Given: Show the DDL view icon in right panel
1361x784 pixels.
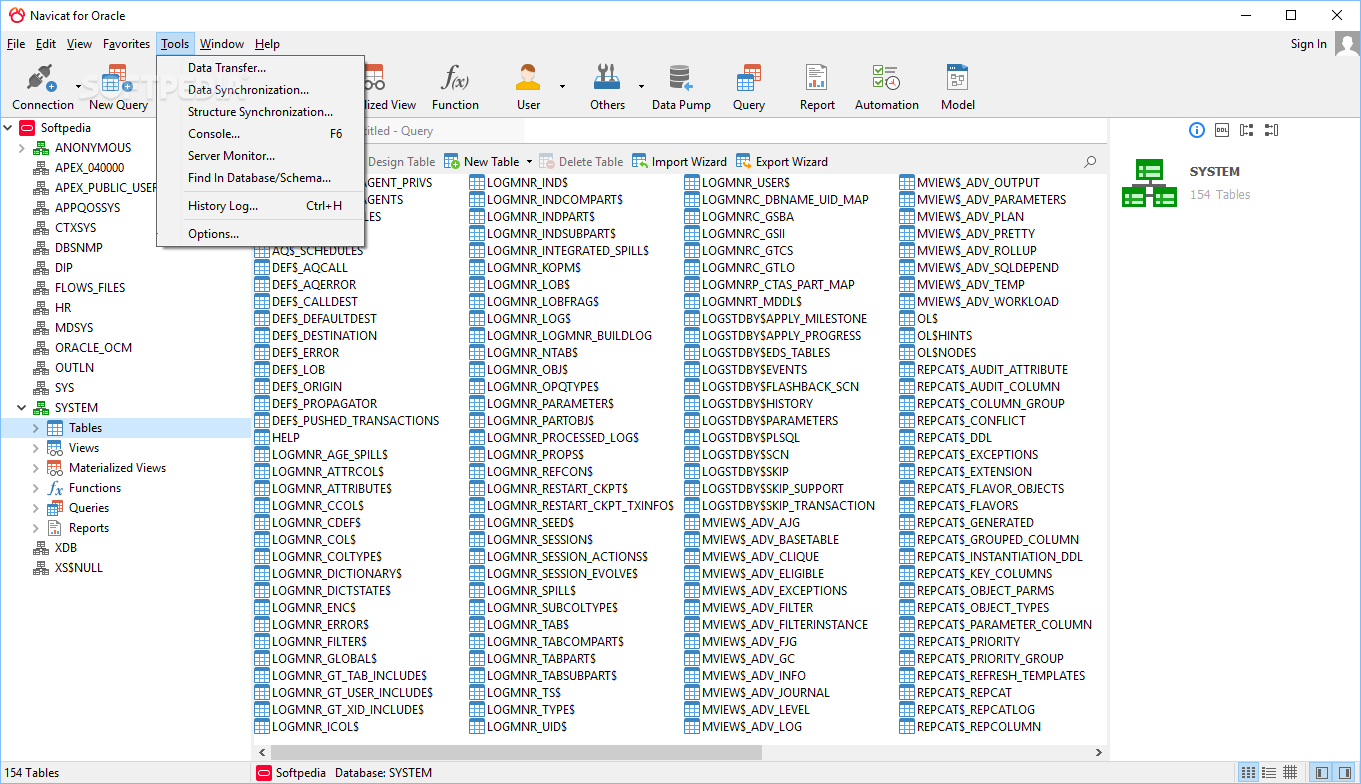Looking at the screenshot, I should 1222,130.
